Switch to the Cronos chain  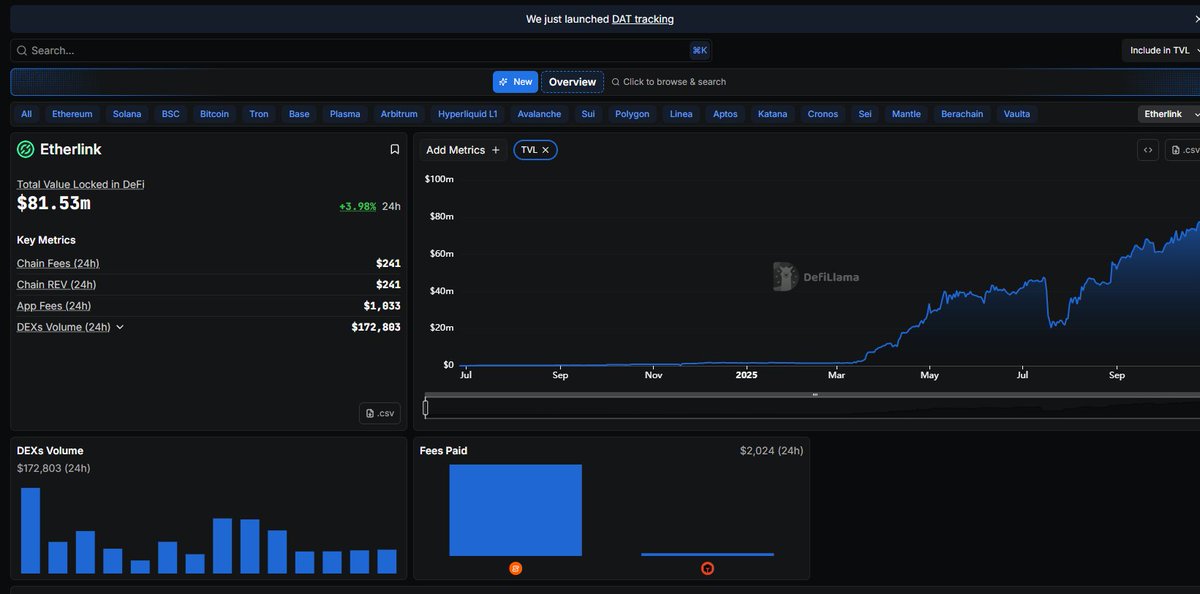coord(823,114)
